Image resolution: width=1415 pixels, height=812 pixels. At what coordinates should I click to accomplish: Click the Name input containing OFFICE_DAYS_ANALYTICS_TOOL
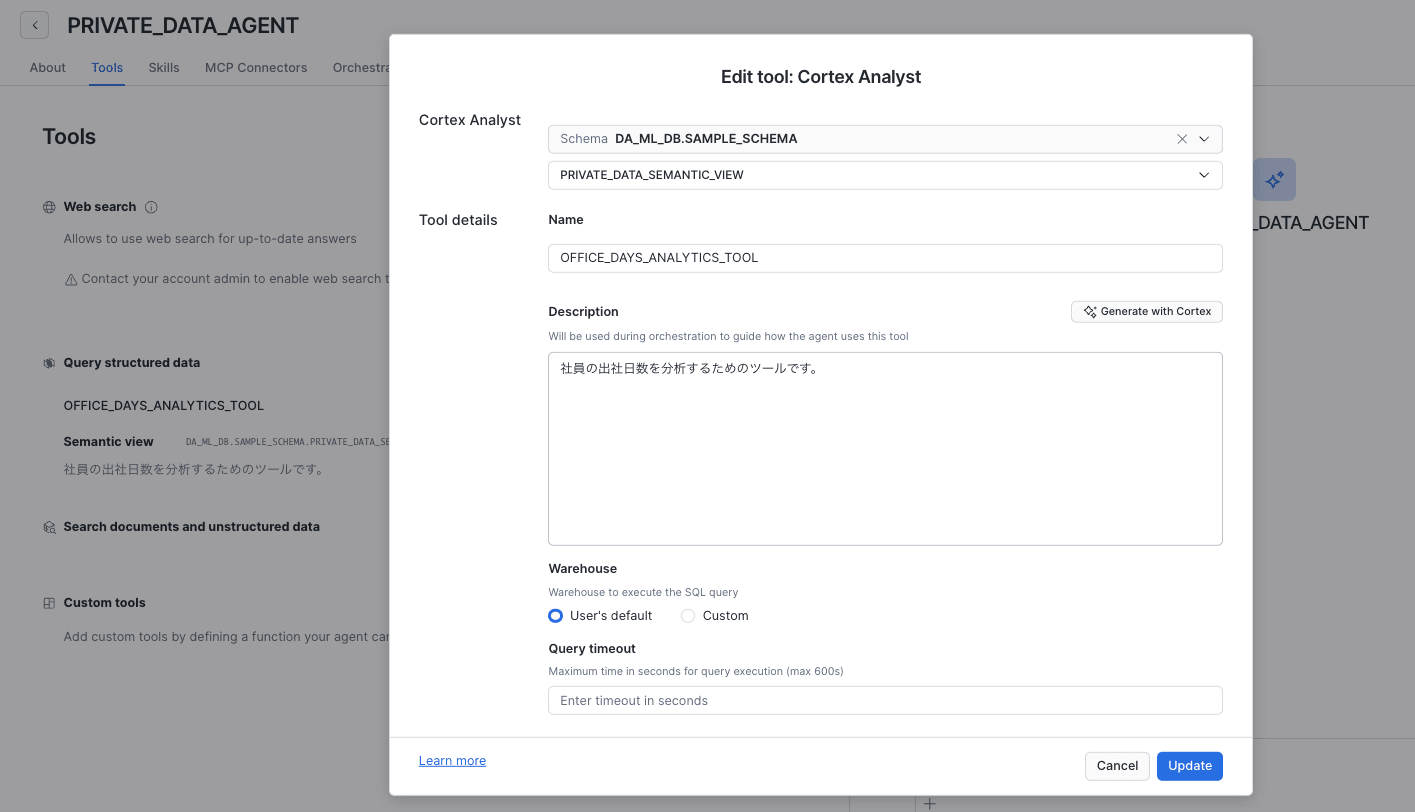coord(885,258)
